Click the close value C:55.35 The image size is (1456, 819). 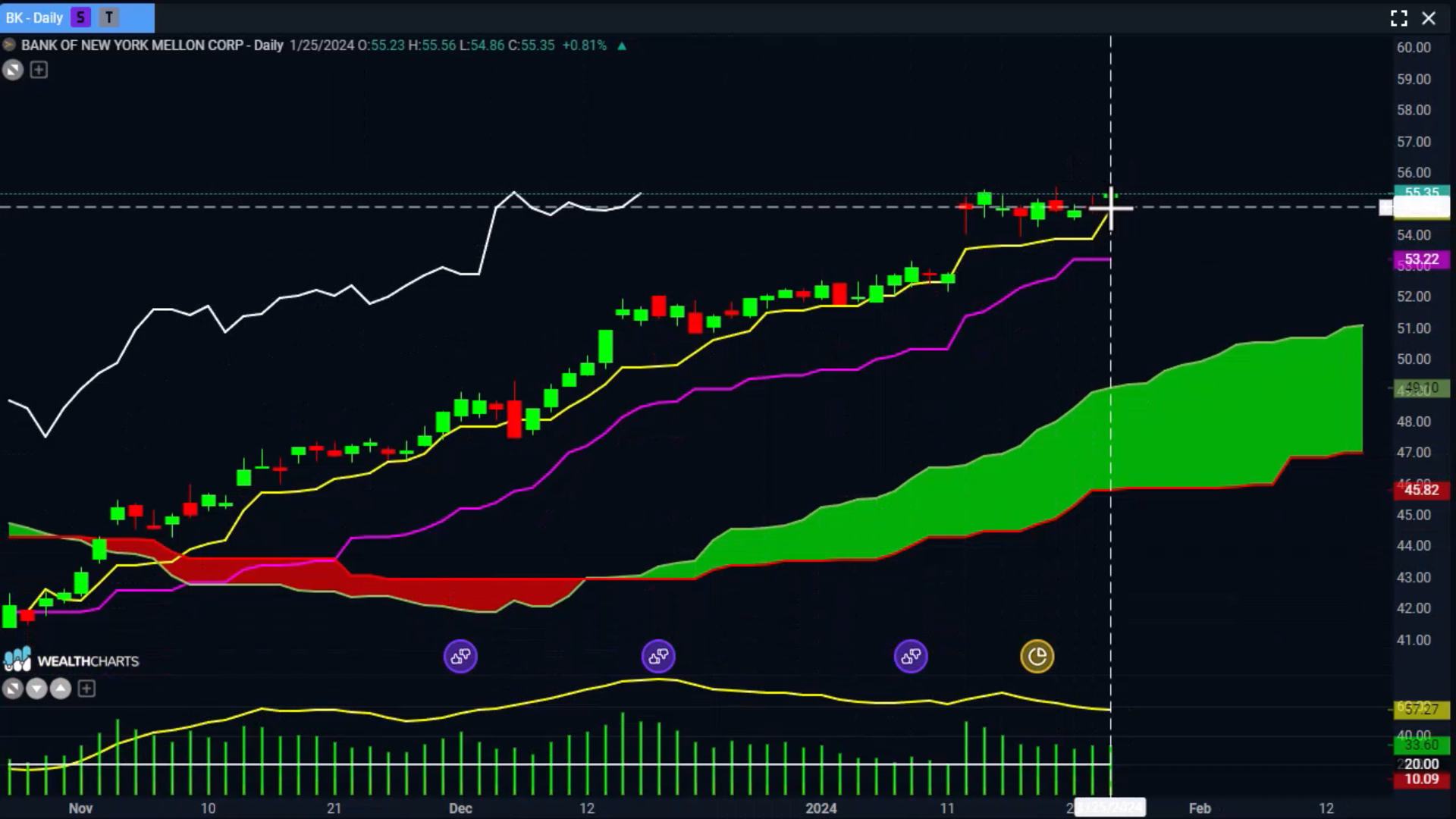532,45
